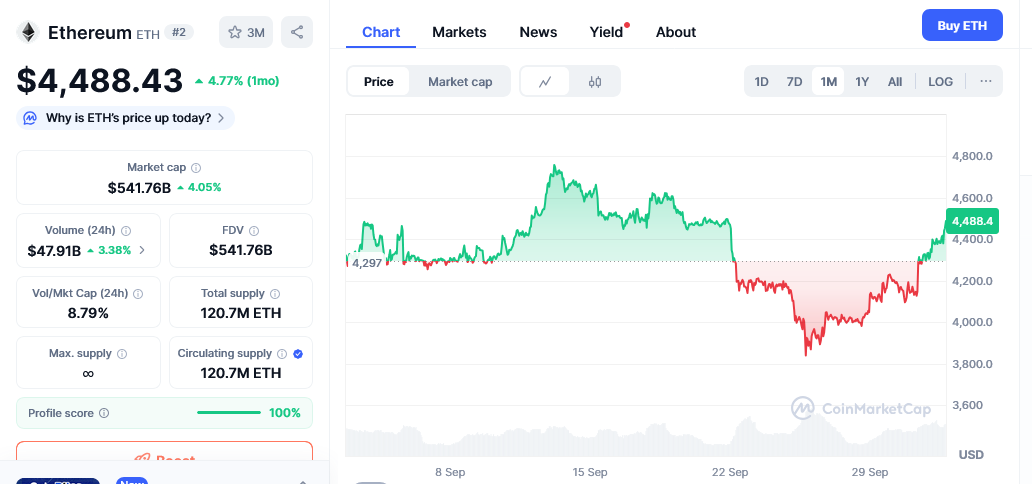The width and height of the screenshot is (1032, 484).
Task: Open the Markets tab
Action: [459, 32]
